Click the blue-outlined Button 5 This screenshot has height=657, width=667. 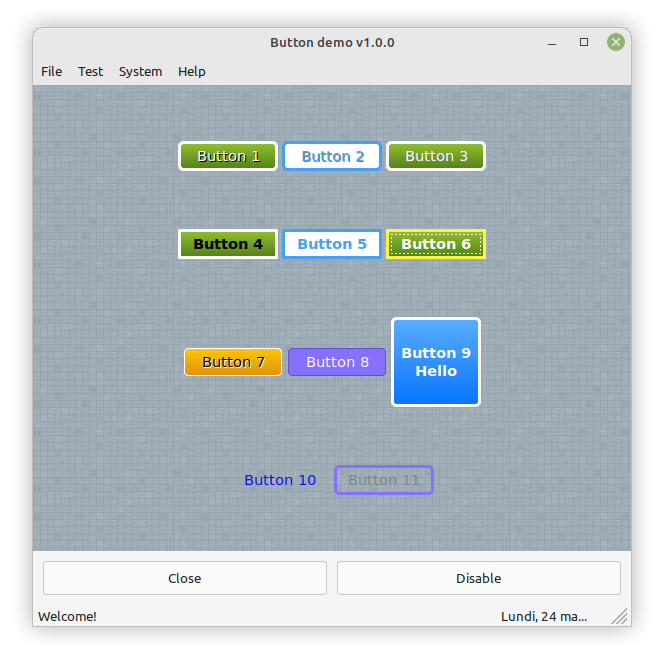(x=332, y=244)
